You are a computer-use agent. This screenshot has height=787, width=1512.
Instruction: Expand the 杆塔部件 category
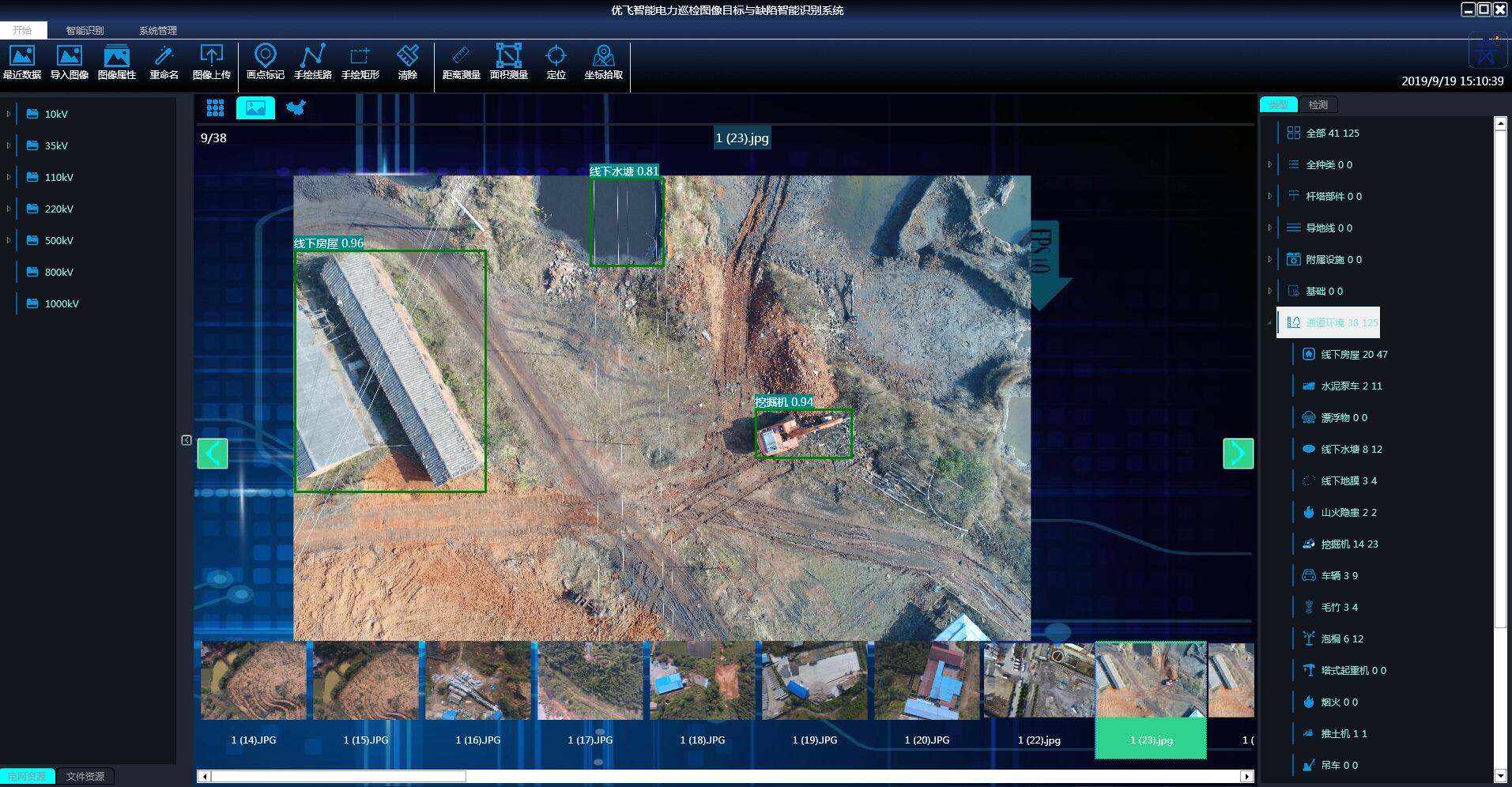point(1270,196)
